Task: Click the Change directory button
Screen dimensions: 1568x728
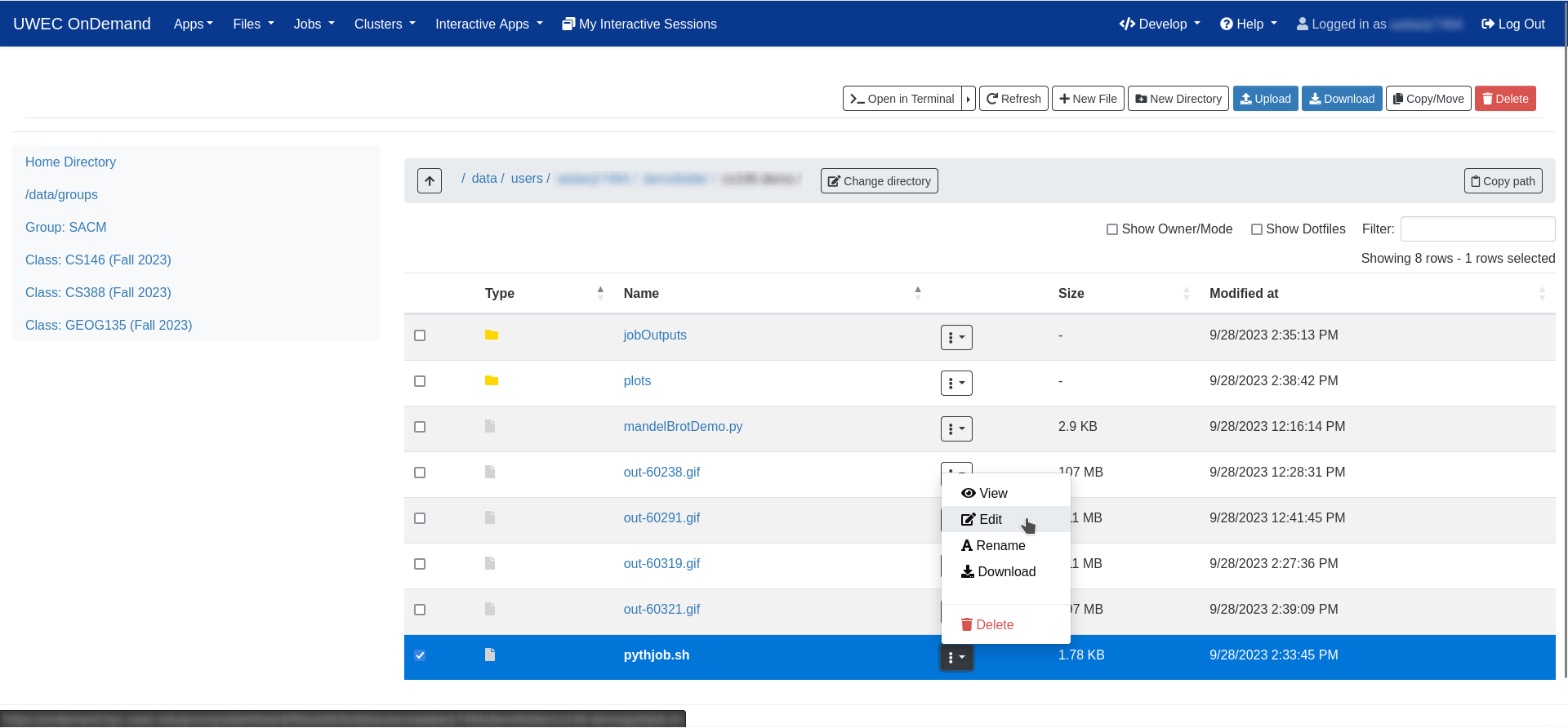Action: click(x=879, y=181)
